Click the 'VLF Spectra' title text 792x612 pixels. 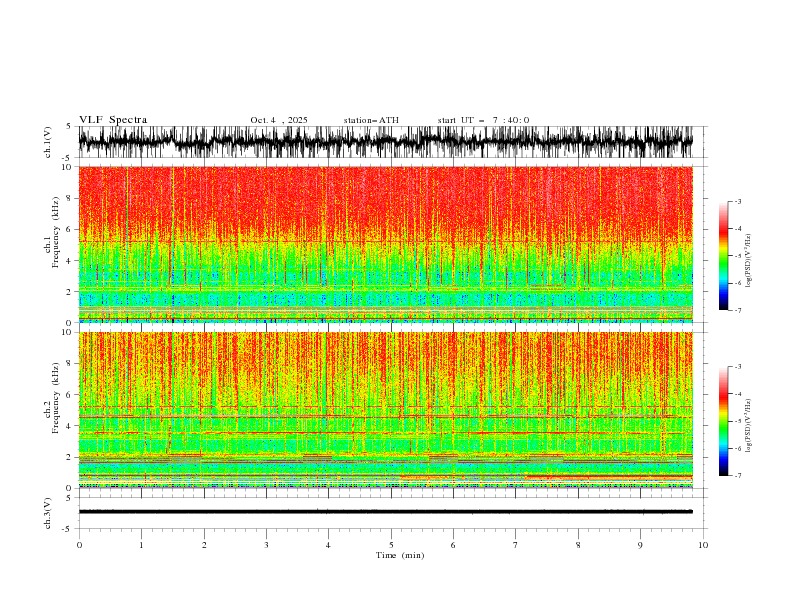[x=113, y=120]
